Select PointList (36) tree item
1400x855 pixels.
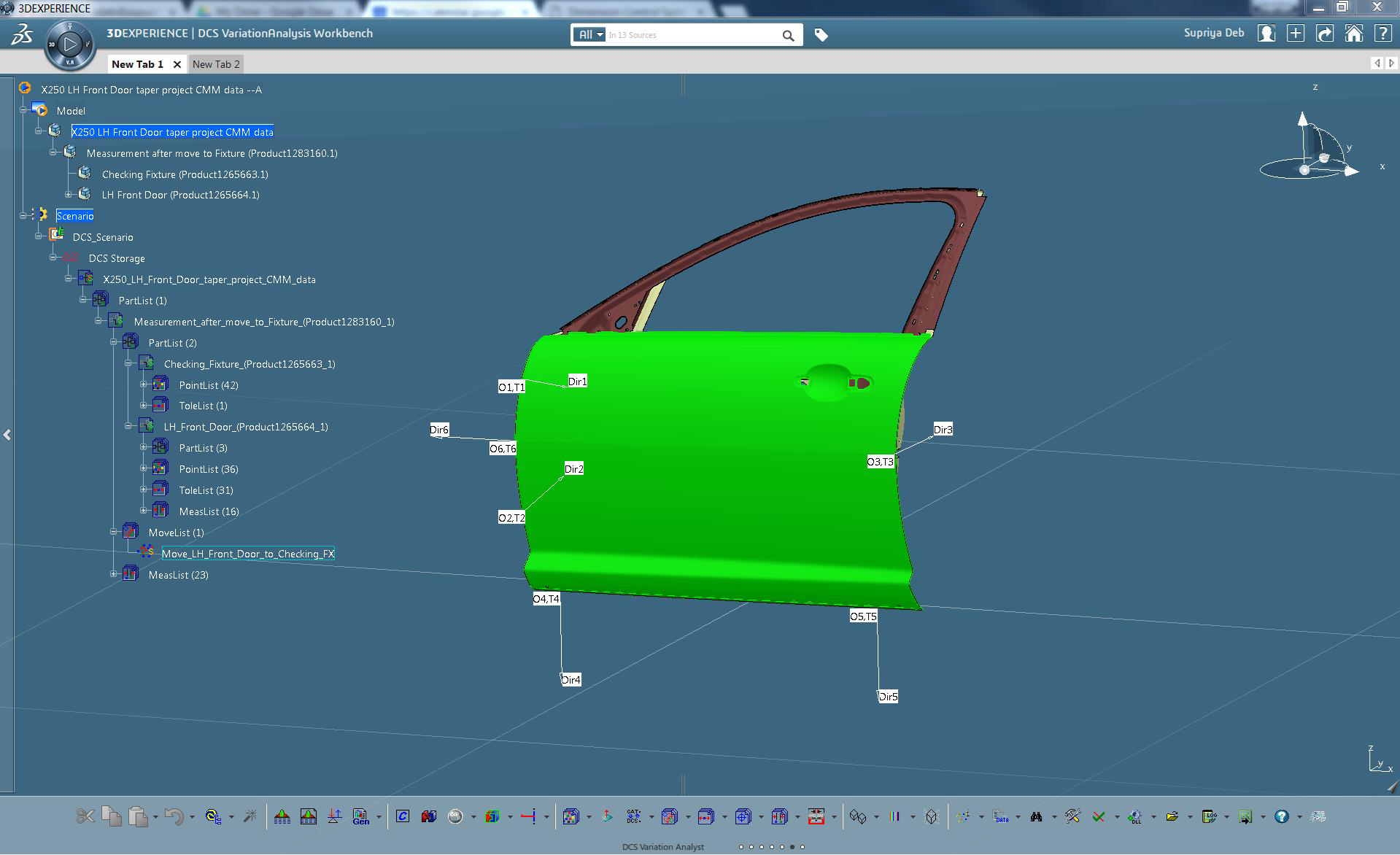coord(209,469)
